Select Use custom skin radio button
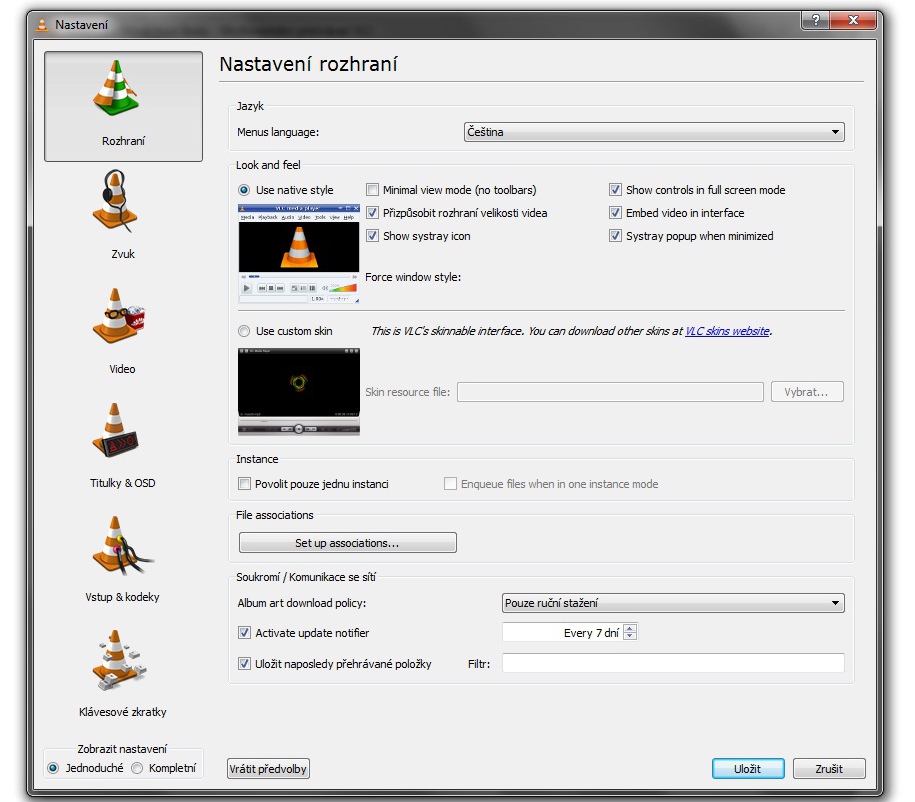 click(244, 332)
